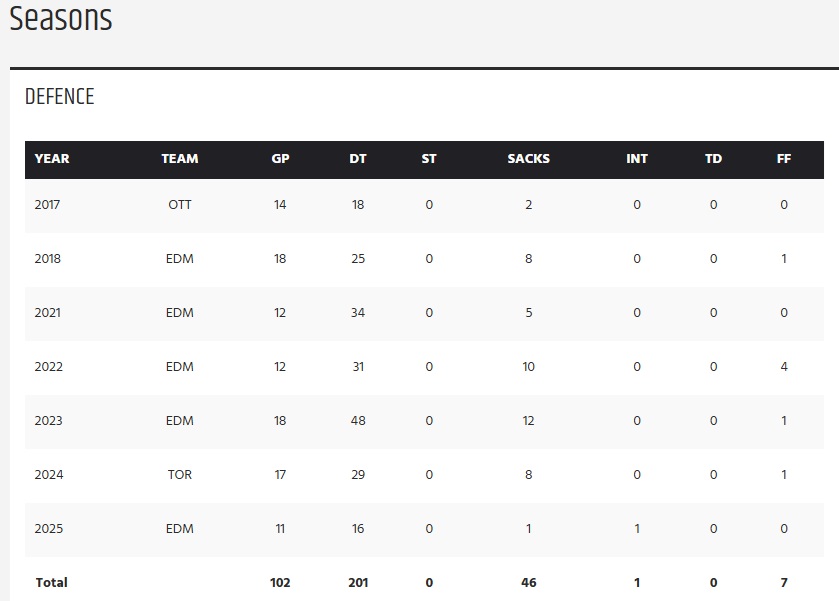Click the total defensive tackles value 201
Screen dimensions: 839x601
pos(357,582)
